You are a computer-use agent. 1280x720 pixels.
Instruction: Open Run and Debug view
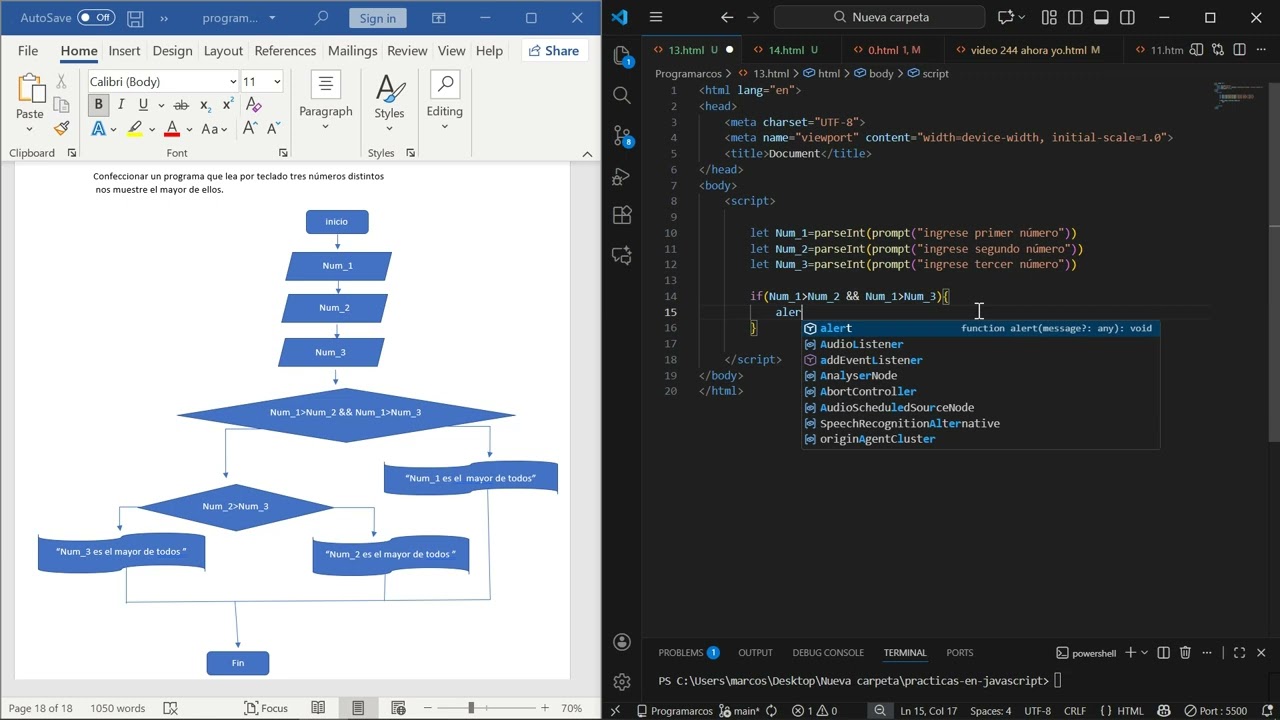(x=622, y=176)
